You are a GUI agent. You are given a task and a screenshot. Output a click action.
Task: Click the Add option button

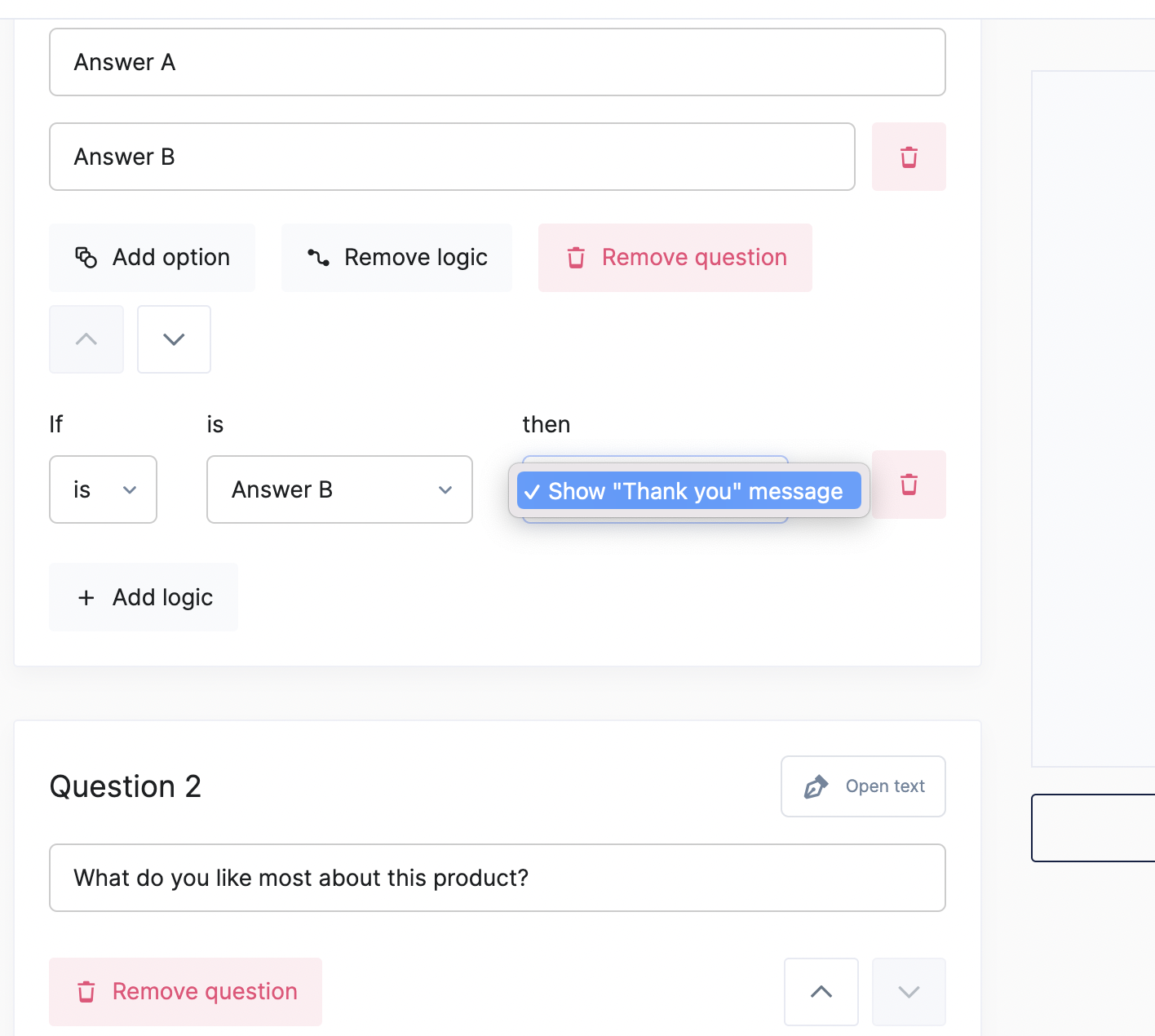tap(153, 258)
